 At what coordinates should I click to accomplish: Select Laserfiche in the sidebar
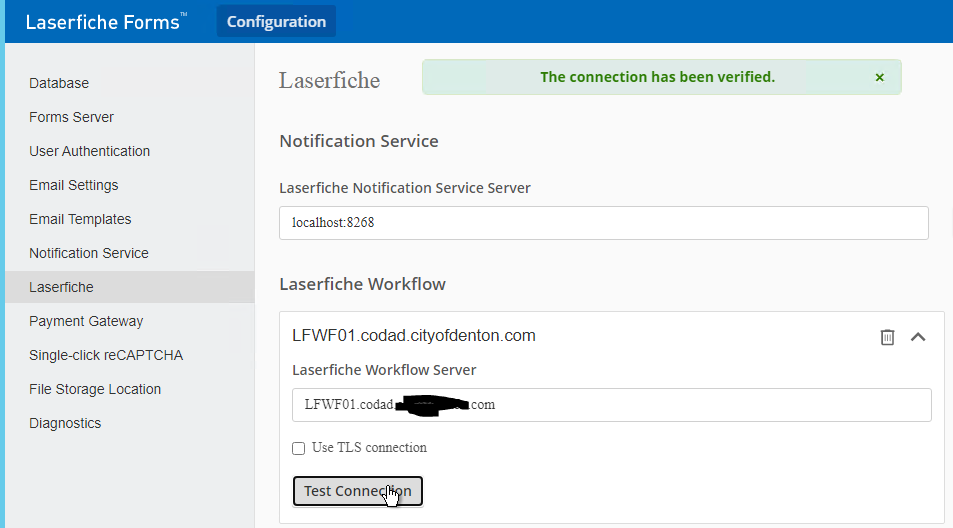(x=61, y=287)
